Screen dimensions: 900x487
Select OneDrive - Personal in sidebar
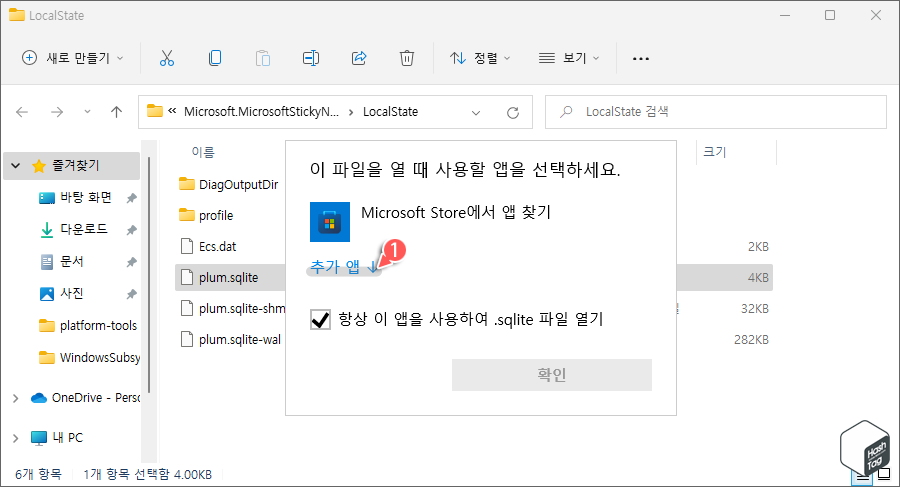[x=96, y=398]
